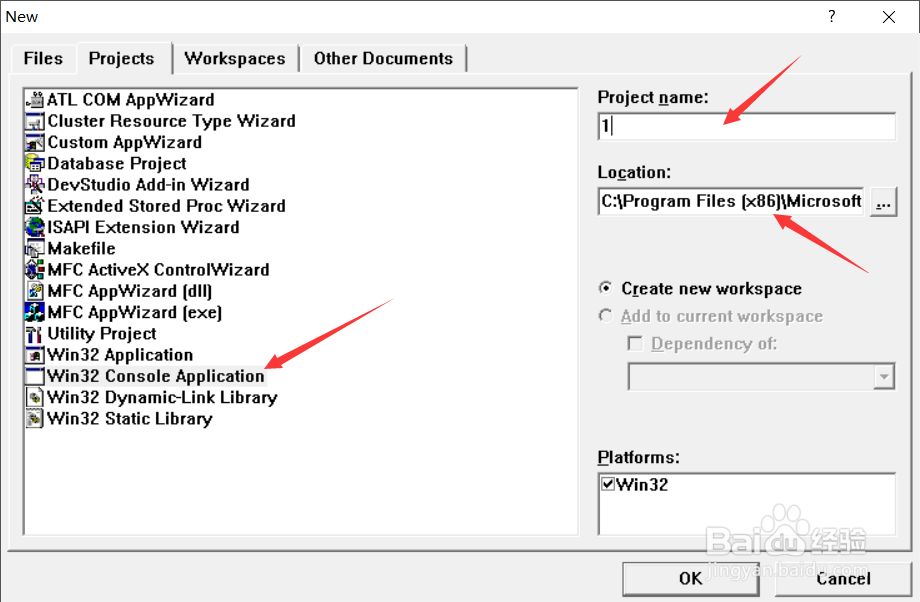Click the Cancel button

(x=843, y=578)
